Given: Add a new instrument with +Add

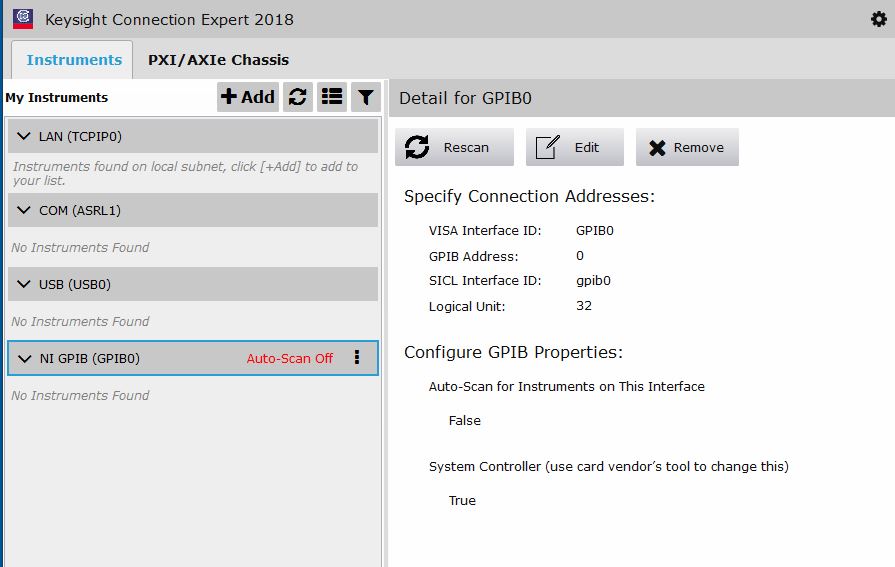Looking at the screenshot, I should (x=248, y=96).
